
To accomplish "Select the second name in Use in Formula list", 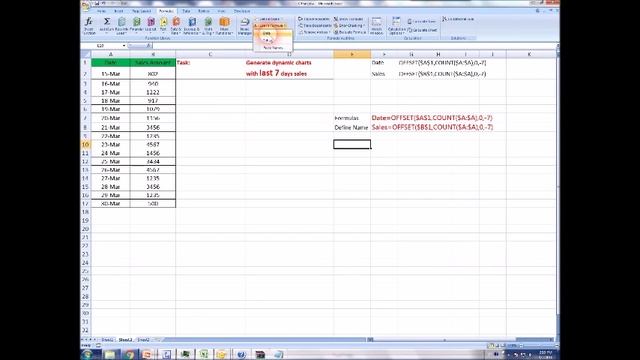I will [x=273, y=40].
